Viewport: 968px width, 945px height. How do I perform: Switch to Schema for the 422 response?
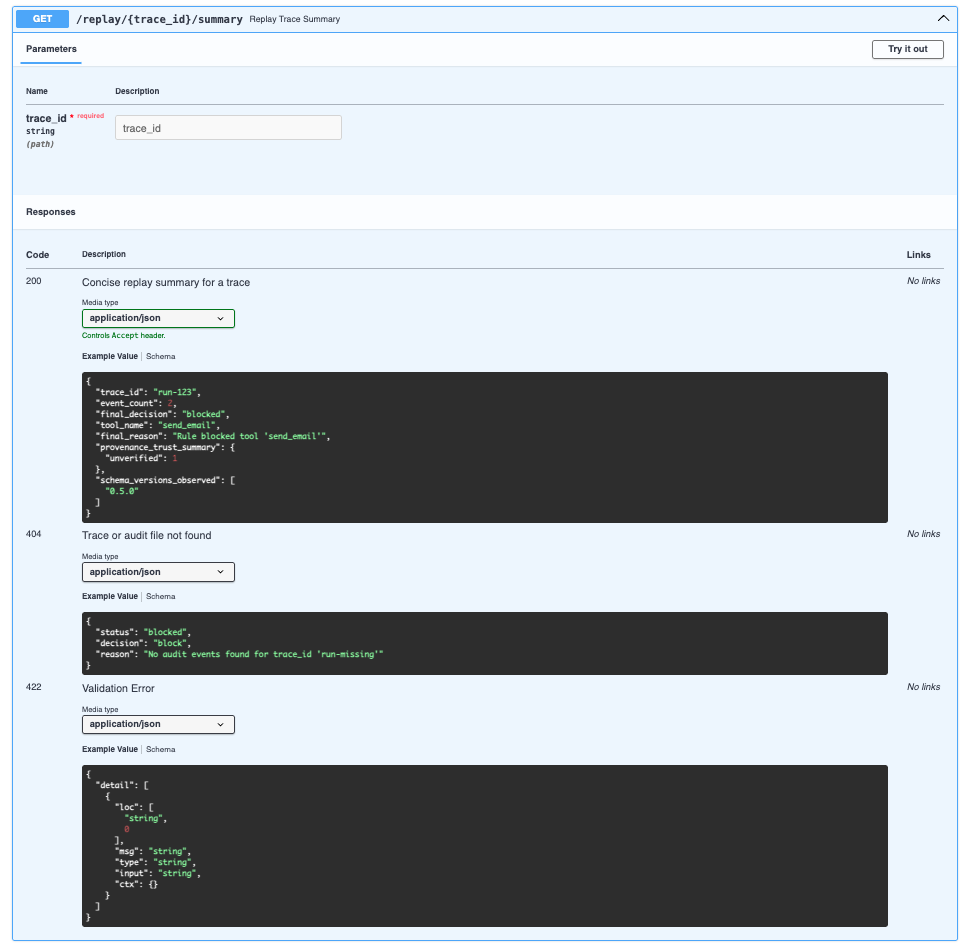tap(161, 749)
